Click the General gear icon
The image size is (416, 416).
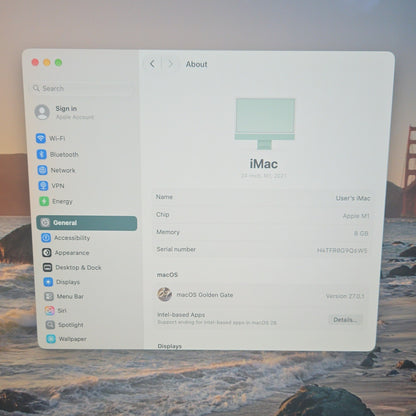pos(45,222)
